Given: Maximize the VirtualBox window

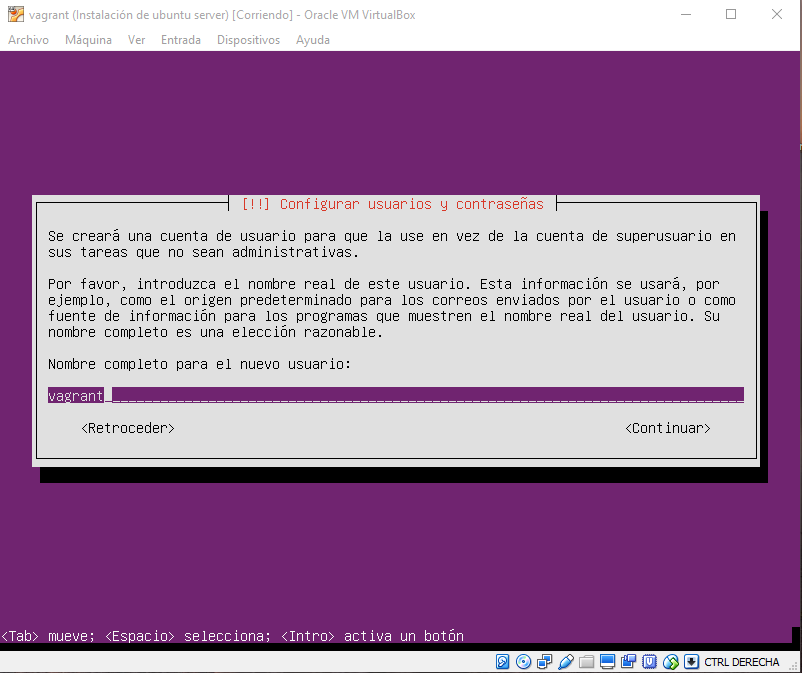Looking at the screenshot, I should point(731,14).
